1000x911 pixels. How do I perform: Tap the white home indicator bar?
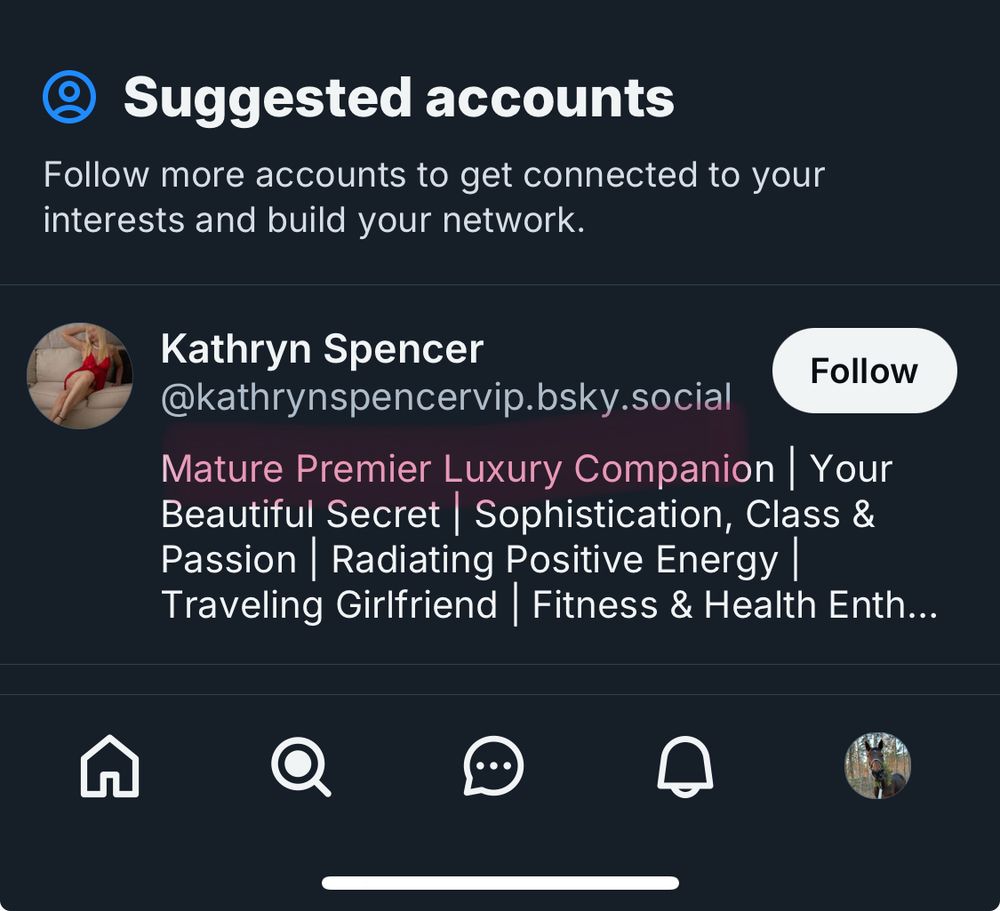tap(500, 883)
